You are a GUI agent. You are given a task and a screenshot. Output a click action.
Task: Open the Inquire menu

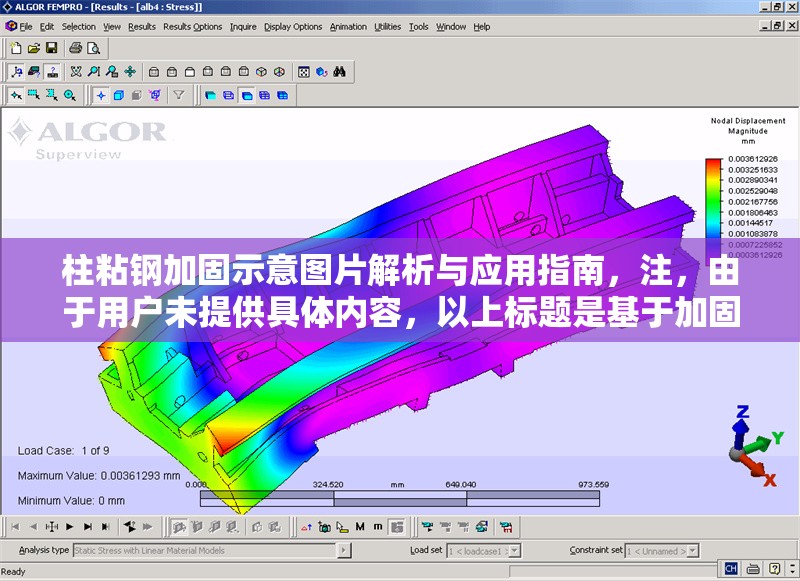[x=243, y=27]
